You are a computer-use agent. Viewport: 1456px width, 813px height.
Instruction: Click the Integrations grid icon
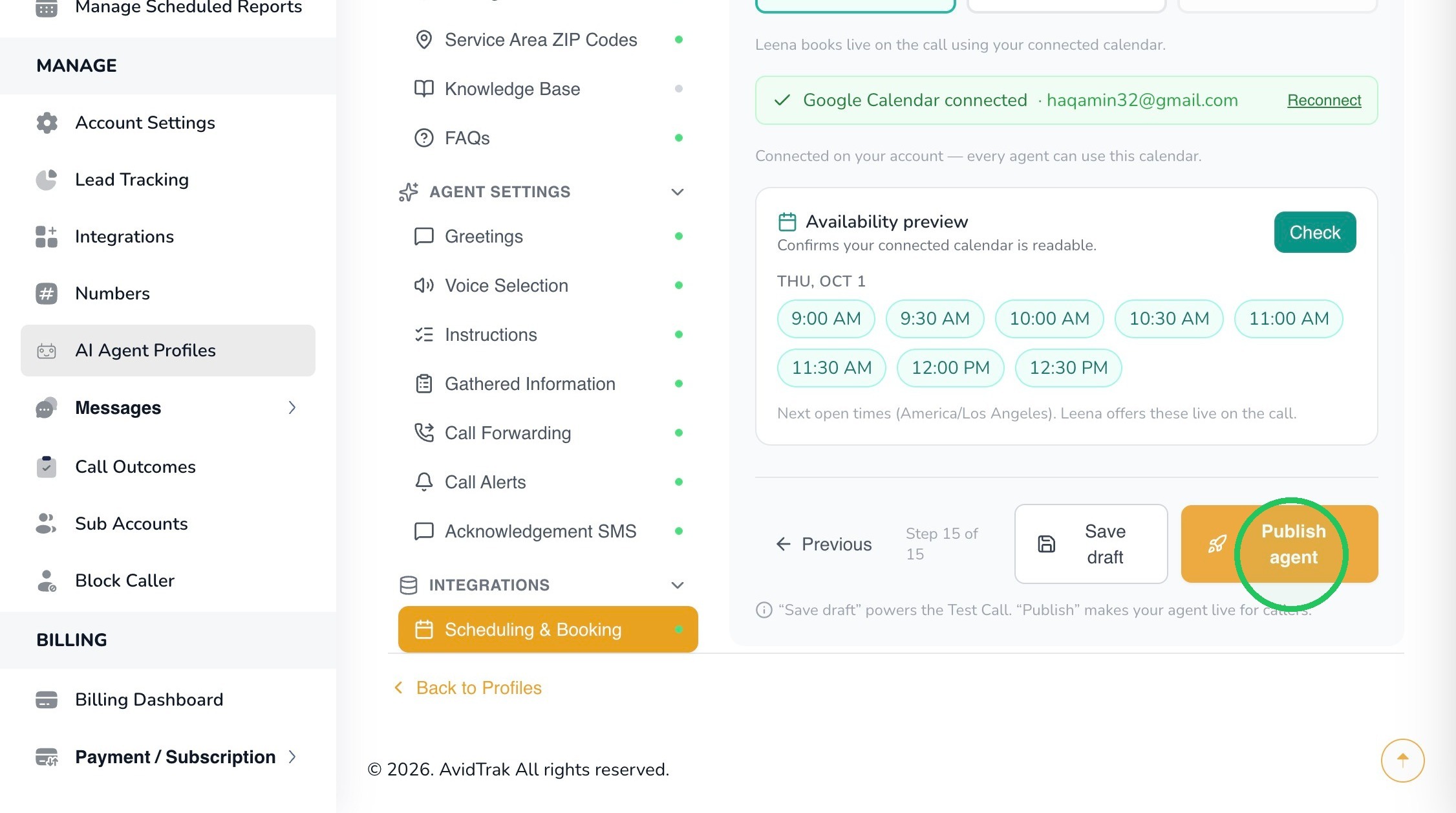coord(47,237)
